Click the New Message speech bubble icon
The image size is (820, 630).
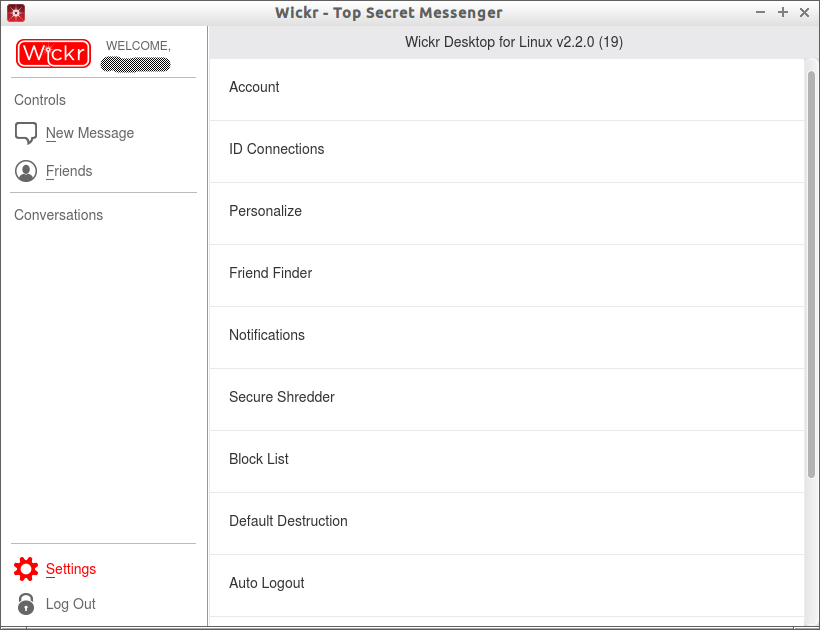(x=26, y=133)
